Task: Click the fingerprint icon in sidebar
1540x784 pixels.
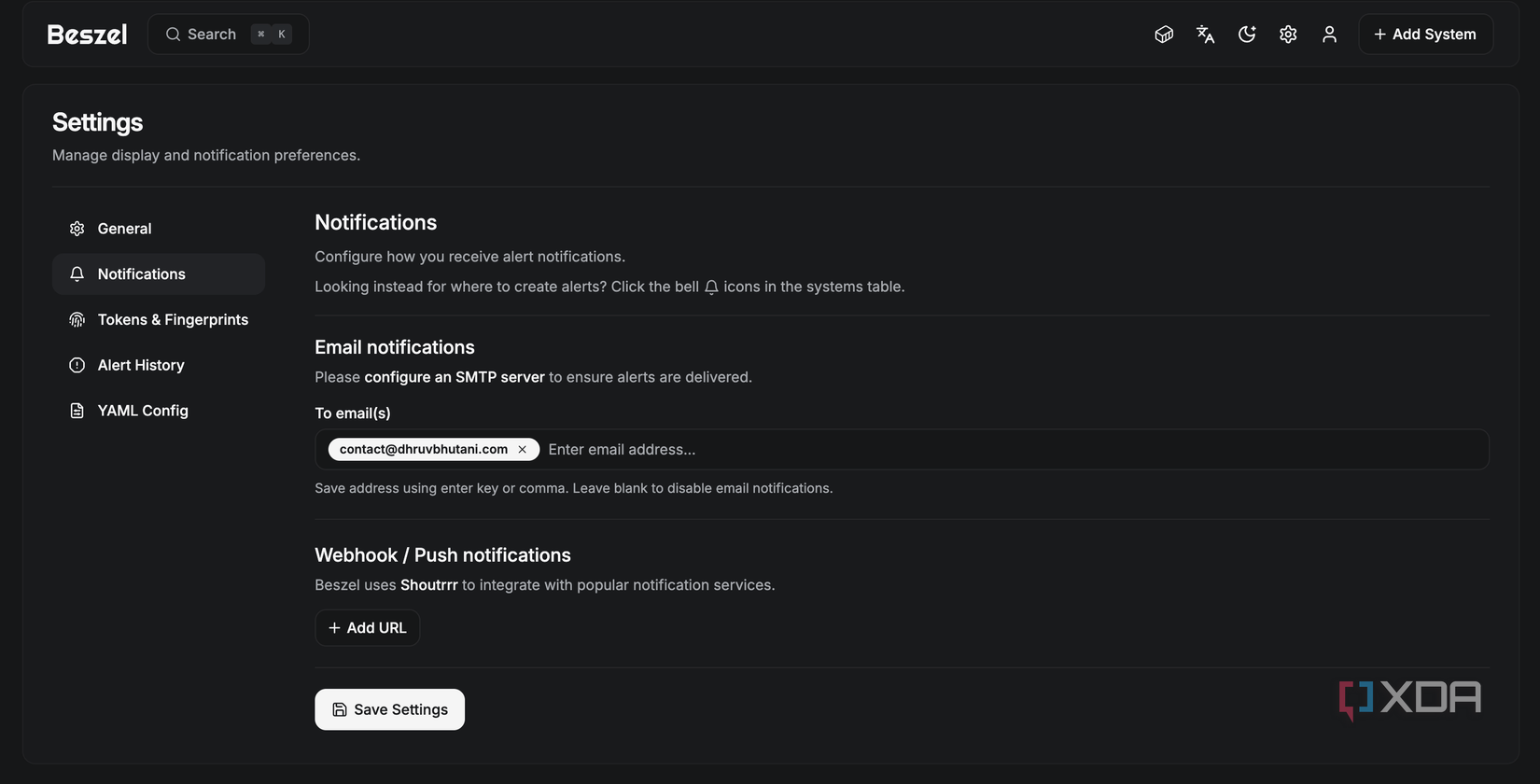Action: click(x=77, y=320)
